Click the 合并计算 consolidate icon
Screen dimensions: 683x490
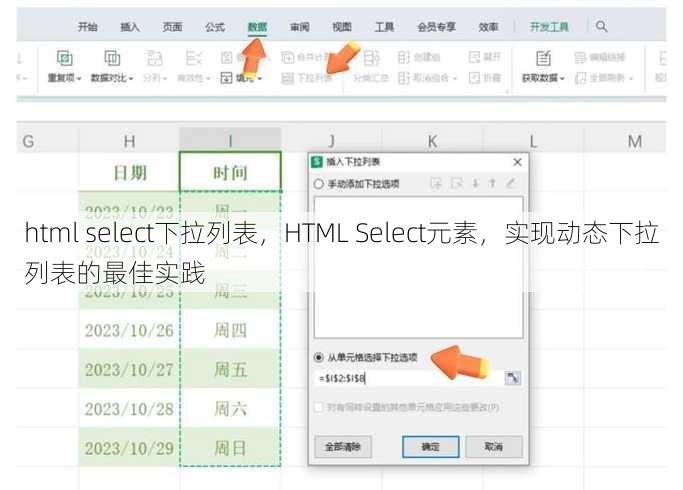coord(287,57)
